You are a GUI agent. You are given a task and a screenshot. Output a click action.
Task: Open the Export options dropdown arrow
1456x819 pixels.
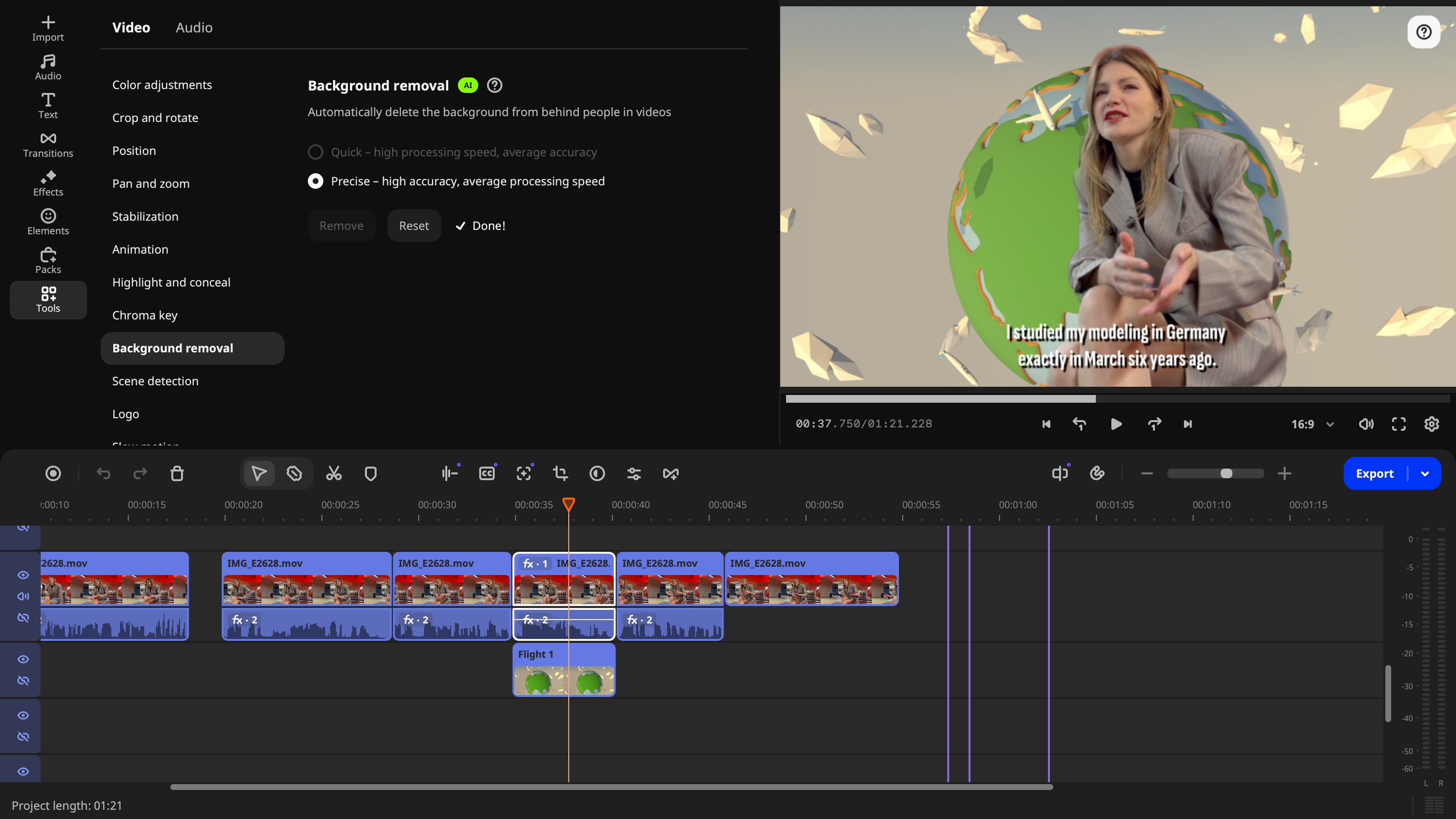tap(1425, 473)
